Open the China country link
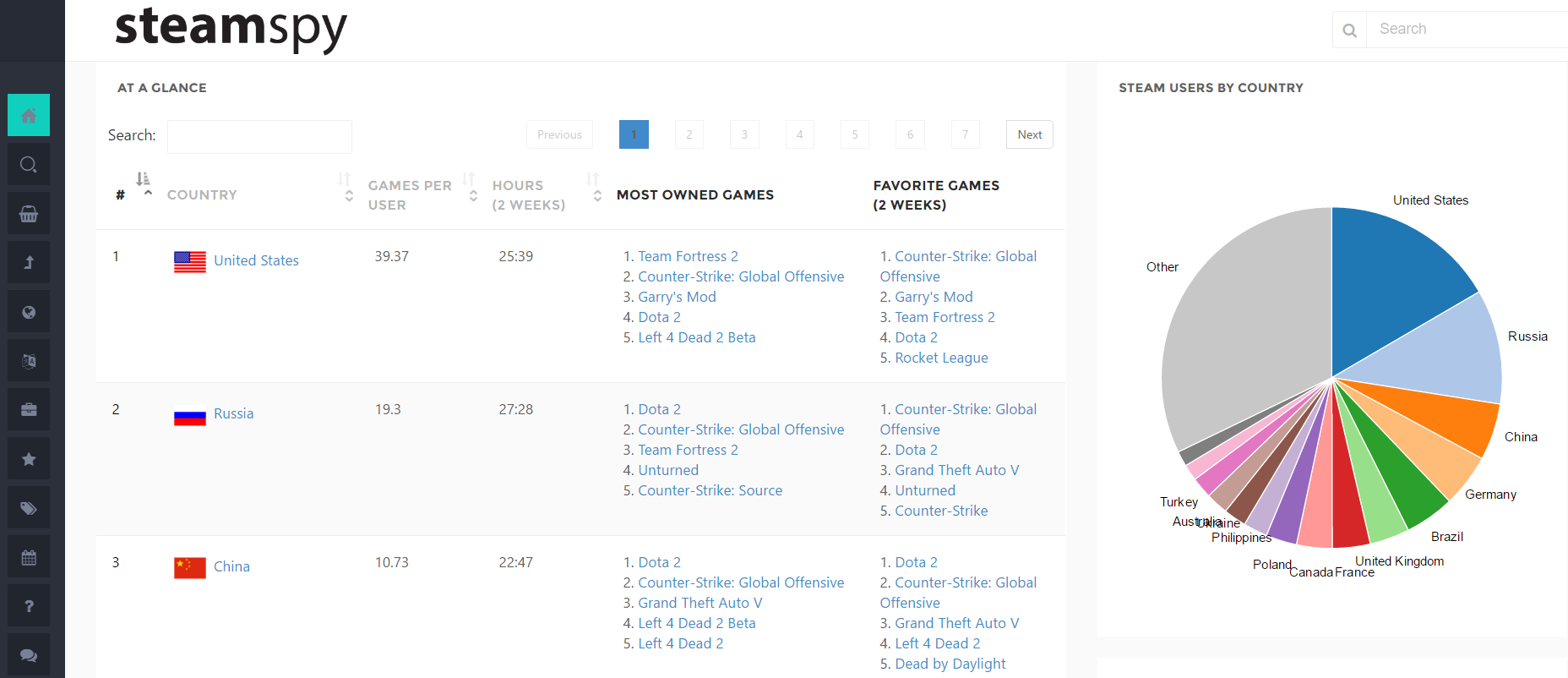The width and height of the screenshot is (1568, 678). (231, 566)
